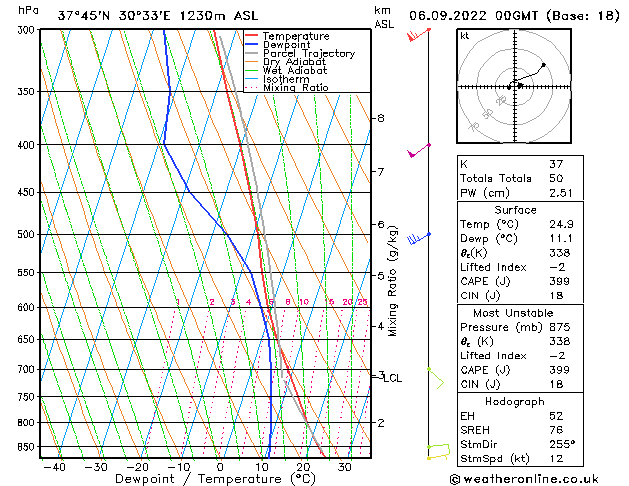Click the blue wind barb near 500 hPa
The image size is (629, 486).
tap(418, 237)
